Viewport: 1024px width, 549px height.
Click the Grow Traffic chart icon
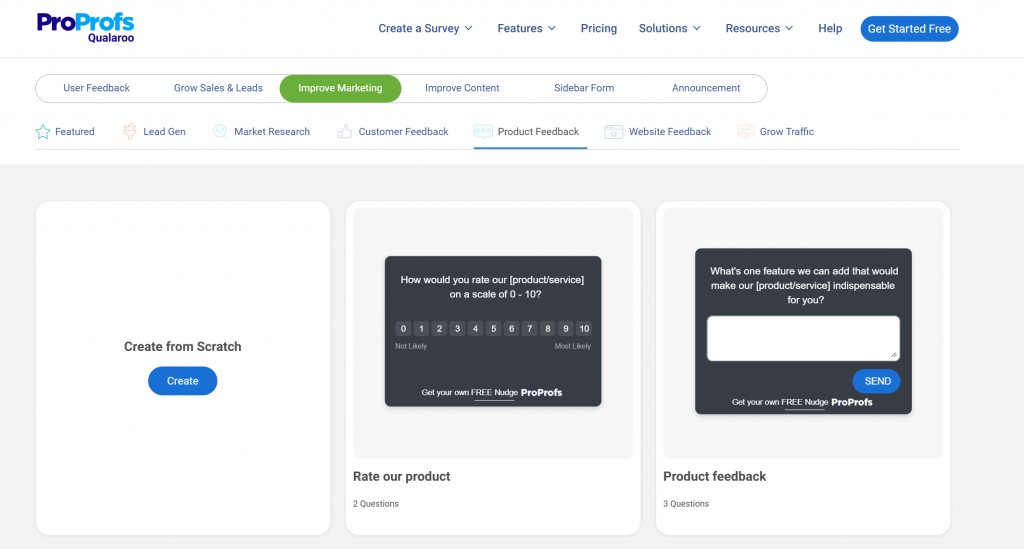click(x=746, y=131)
